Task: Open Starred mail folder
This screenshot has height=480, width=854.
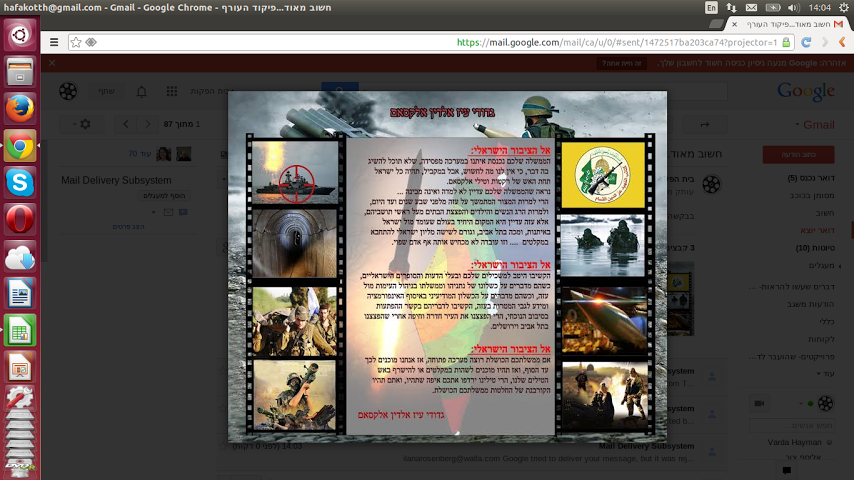Action: tap(812, 195)
